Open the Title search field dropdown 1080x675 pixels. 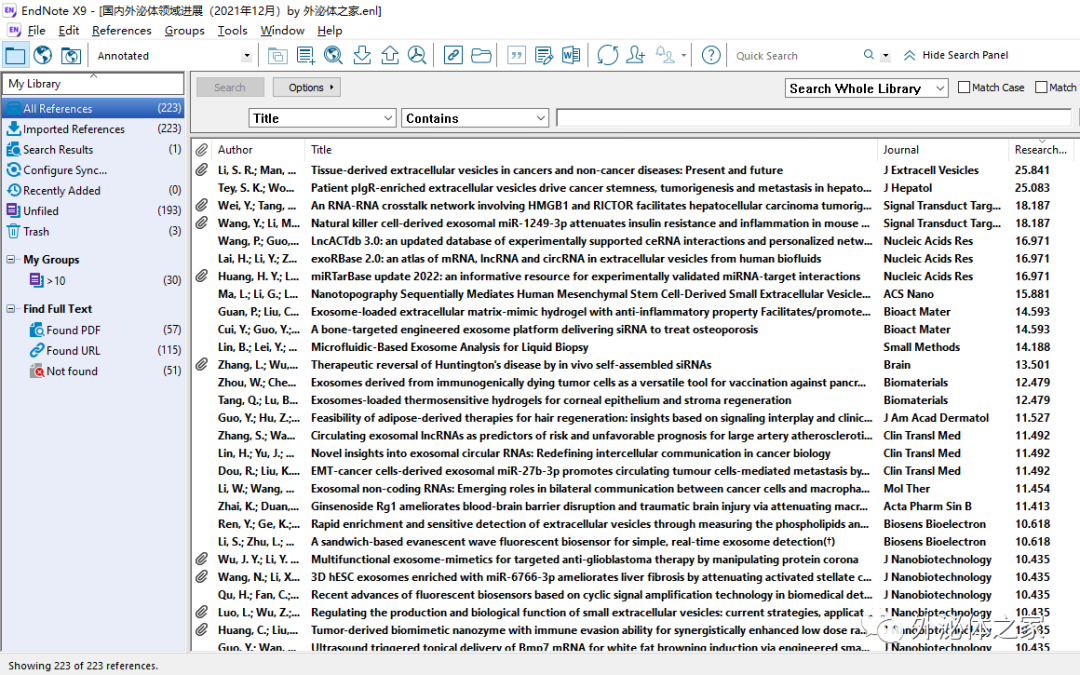322,118
